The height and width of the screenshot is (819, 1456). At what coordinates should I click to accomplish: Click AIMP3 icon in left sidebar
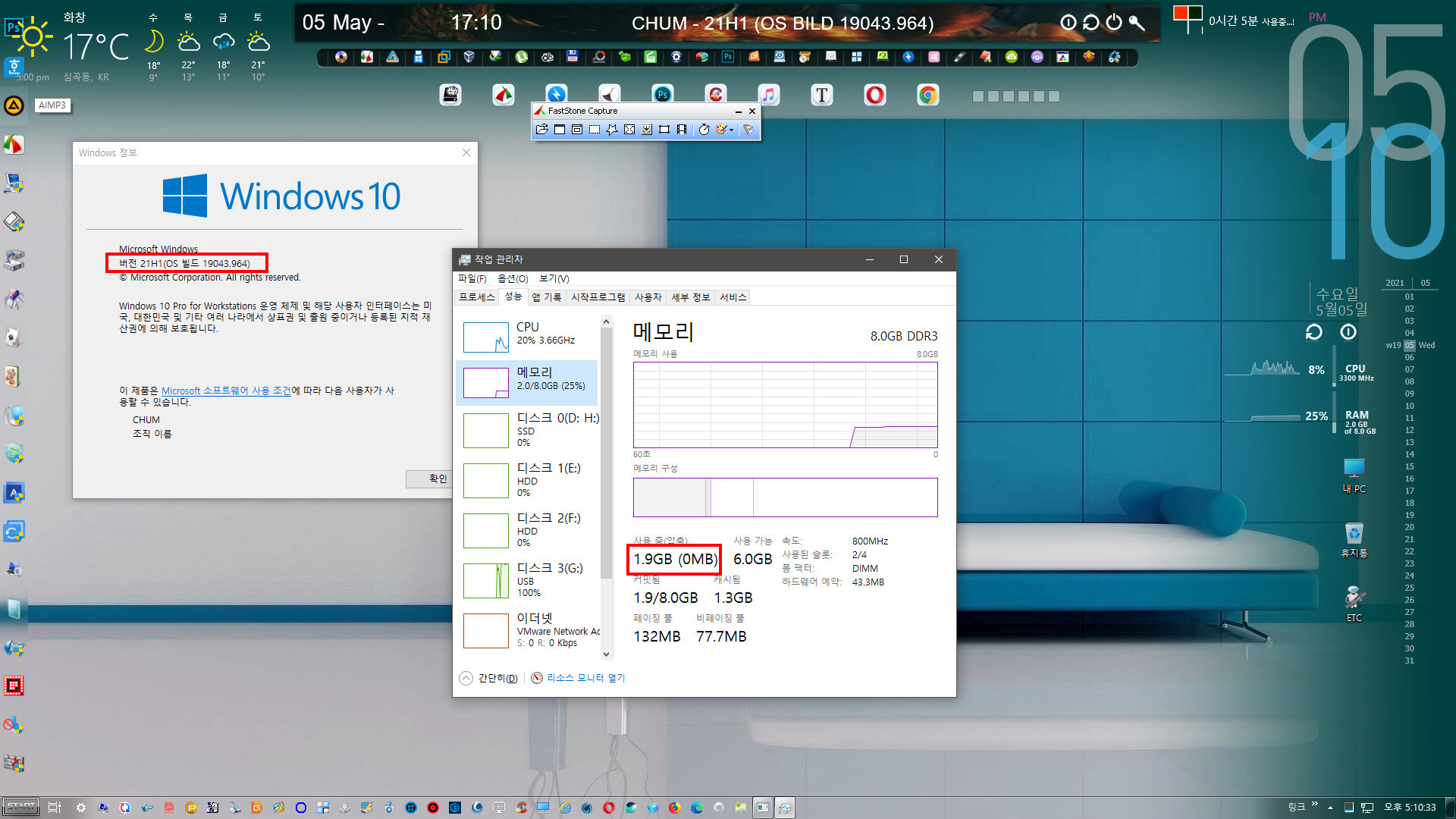pyautogui.click(x=14, y=105)
